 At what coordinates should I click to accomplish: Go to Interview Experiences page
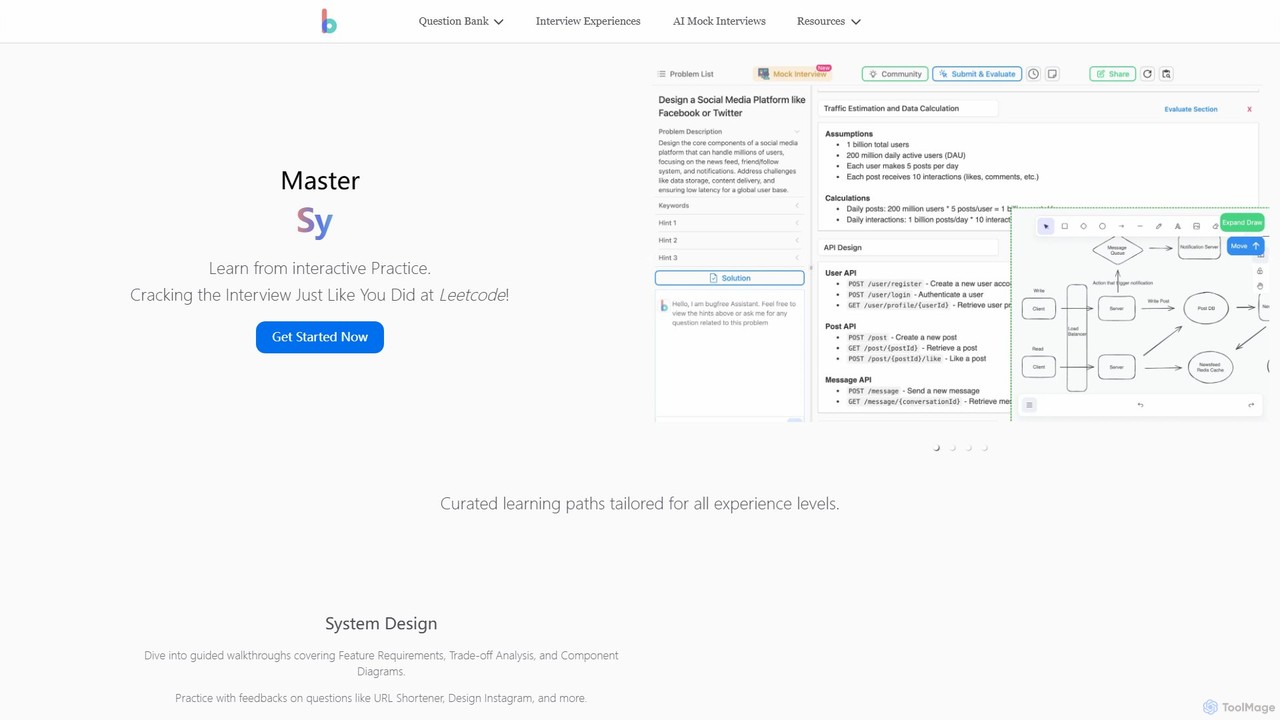588,21
